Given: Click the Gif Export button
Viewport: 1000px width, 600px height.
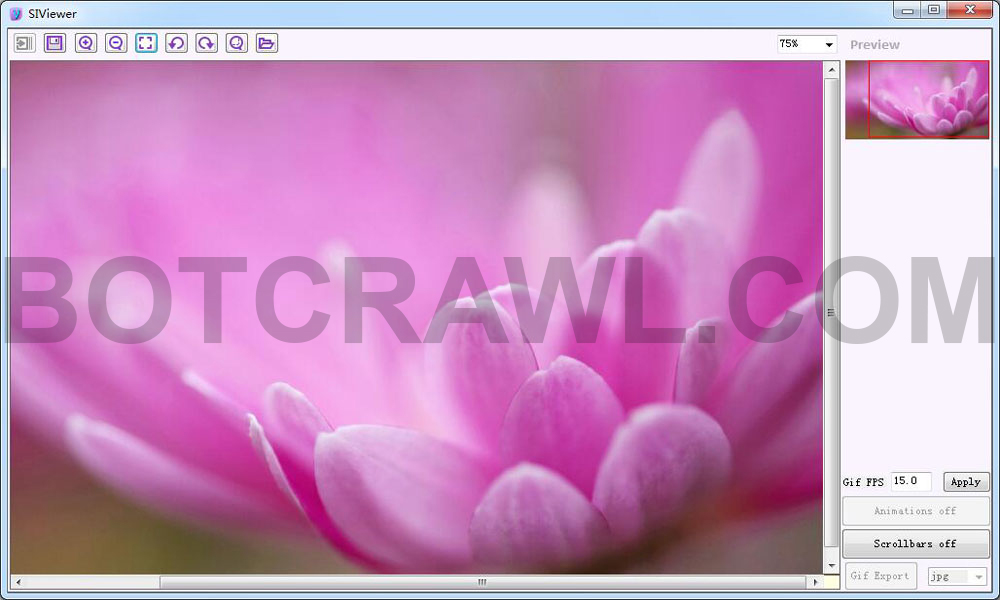Looking at the screenshot, I should 880,575.
